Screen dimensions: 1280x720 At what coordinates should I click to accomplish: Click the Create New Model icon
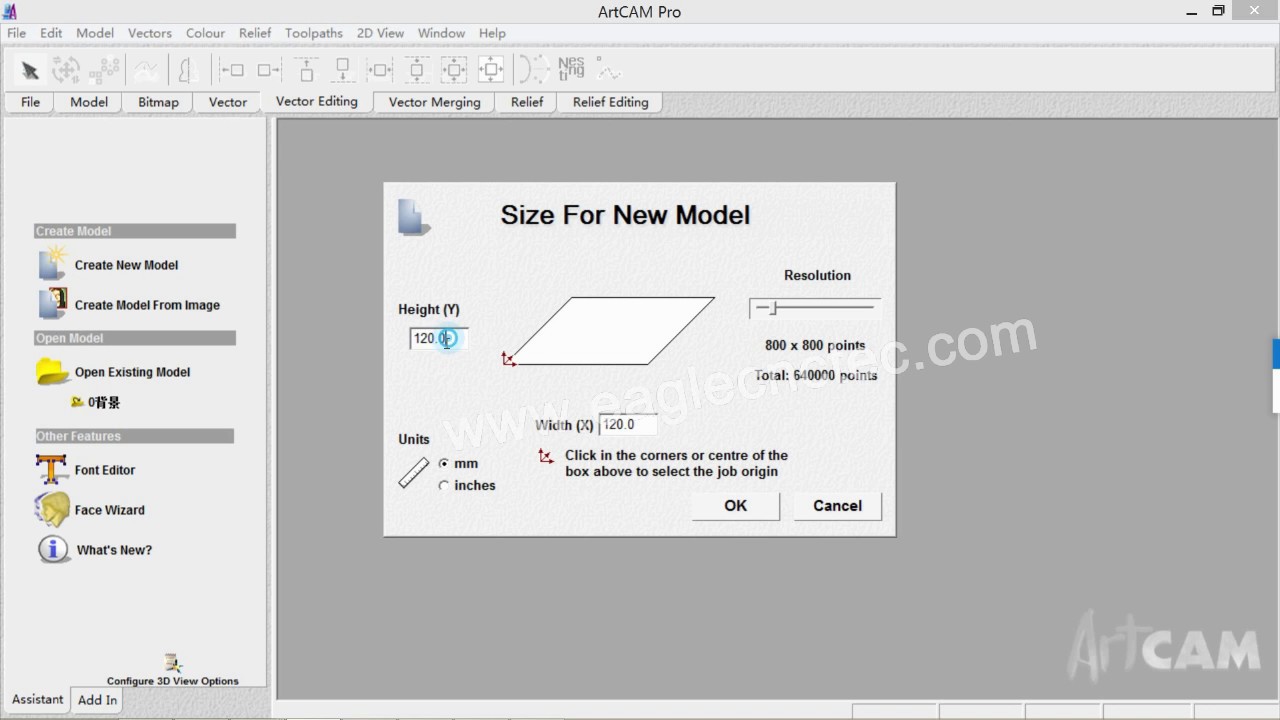52,264
